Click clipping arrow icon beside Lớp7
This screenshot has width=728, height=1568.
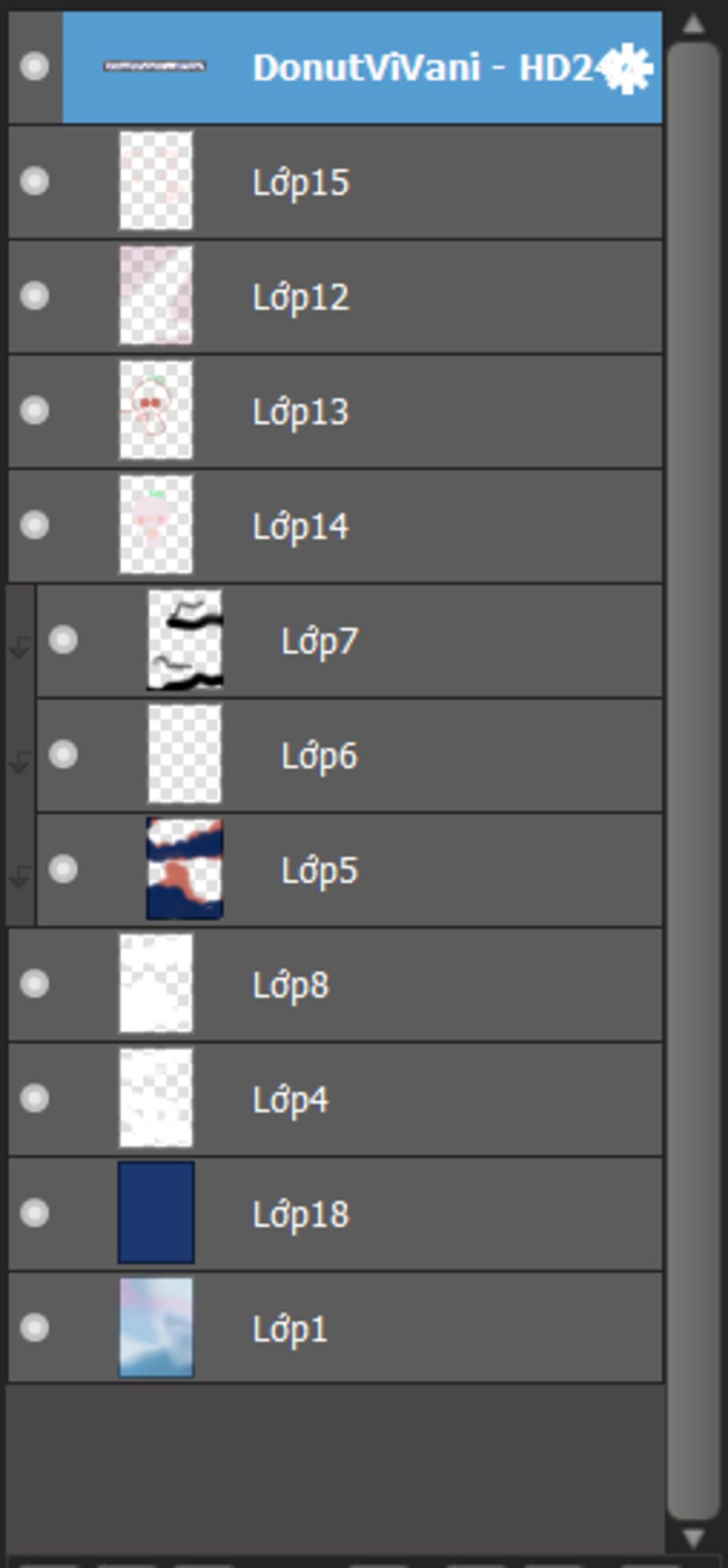tap(20, 646)
